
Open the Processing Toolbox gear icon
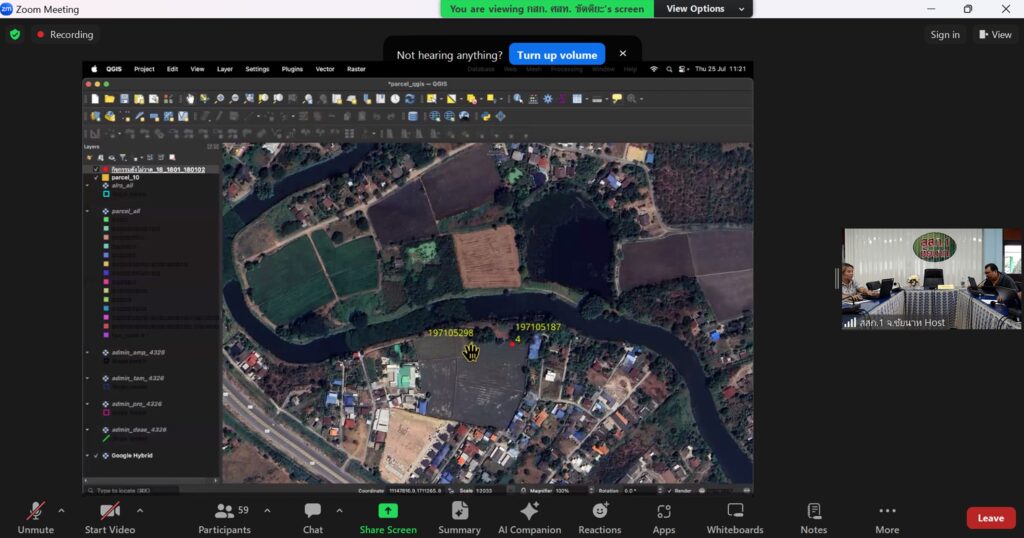click(x=547, y=99)
